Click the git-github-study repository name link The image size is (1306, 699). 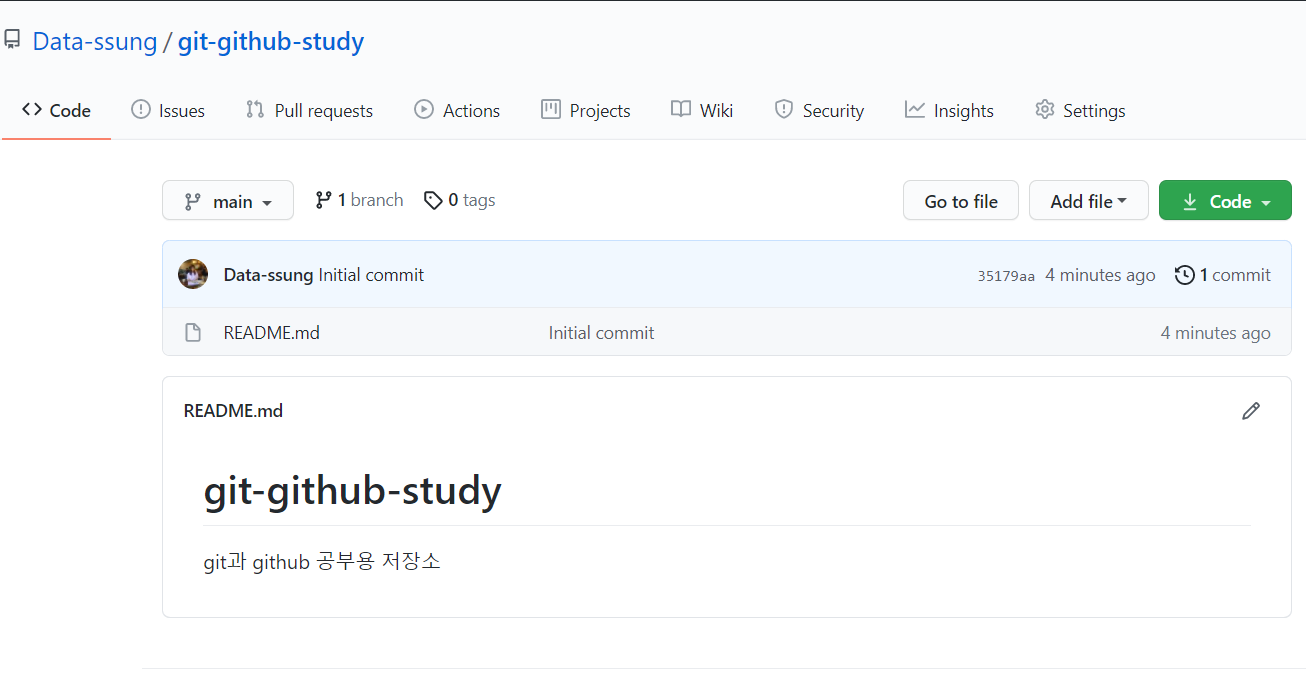tap(271, 42)
